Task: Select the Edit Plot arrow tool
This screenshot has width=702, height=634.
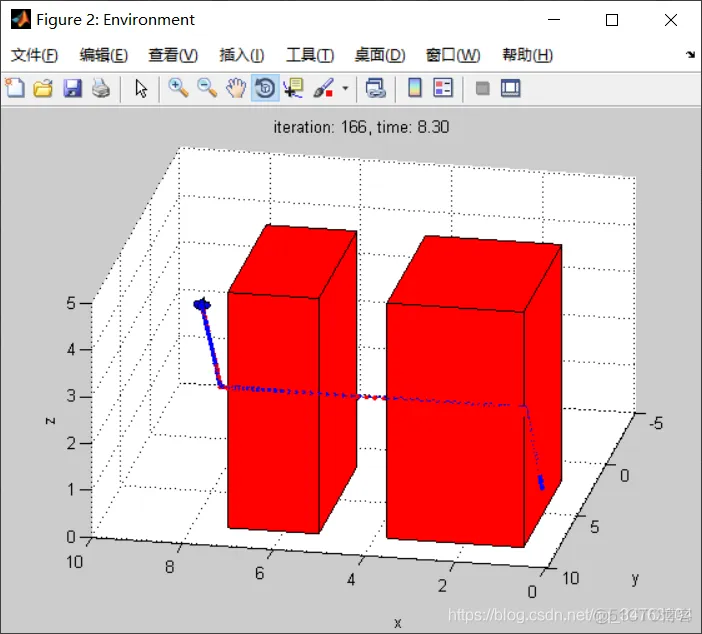Action: (141, 88)
